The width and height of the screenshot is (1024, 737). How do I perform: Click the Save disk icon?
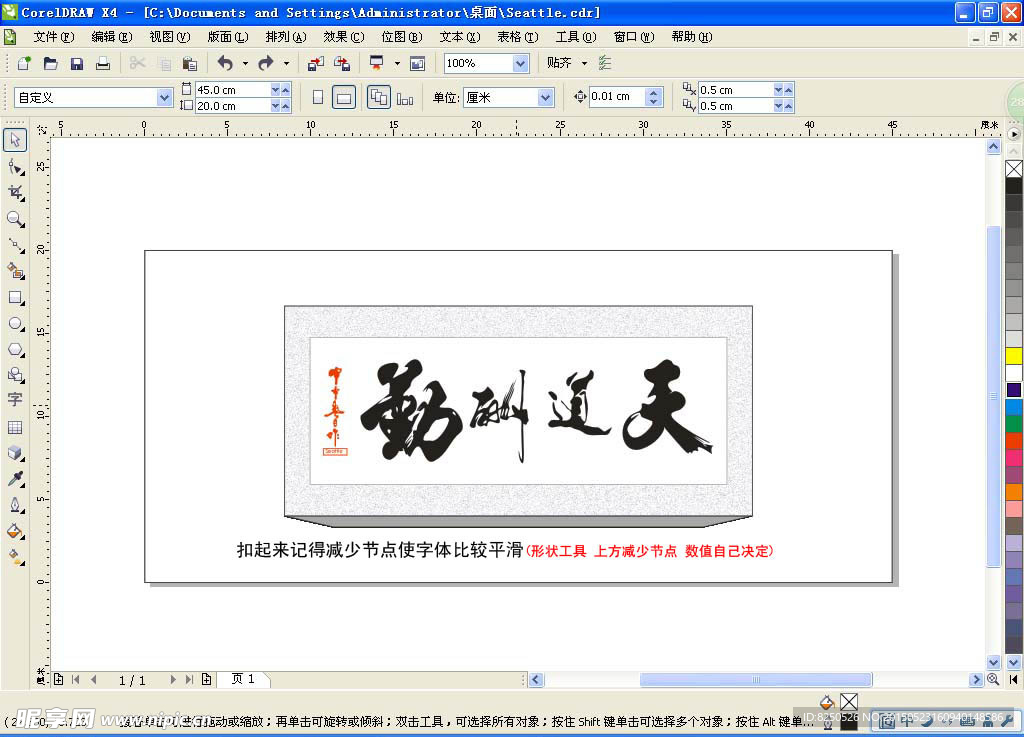[76, 63]
